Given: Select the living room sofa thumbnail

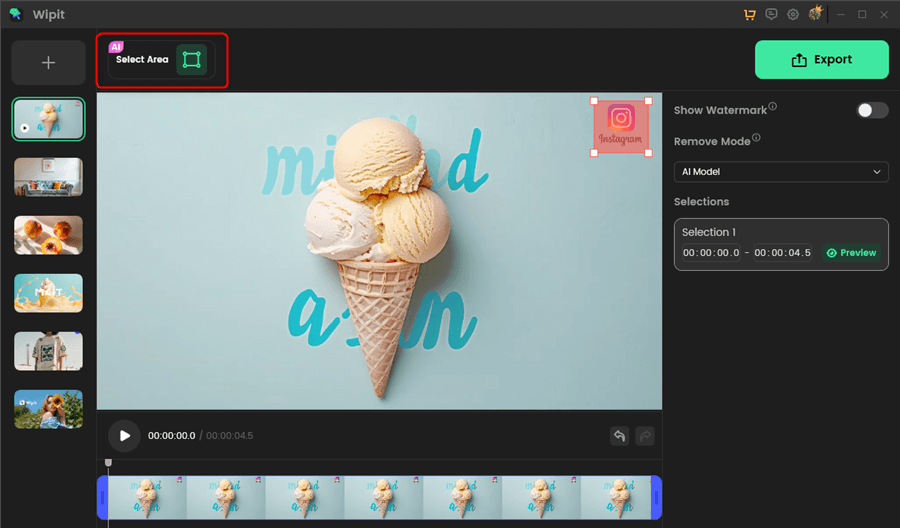Looking at the screenshot, I should [x=48, y=177].
